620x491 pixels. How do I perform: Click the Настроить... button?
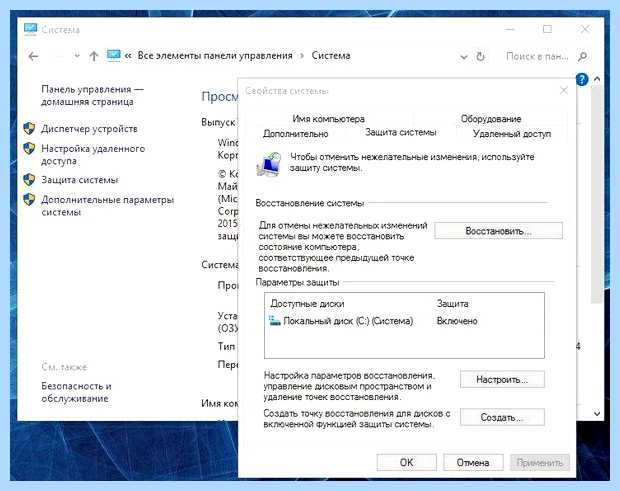pos(502,380)
